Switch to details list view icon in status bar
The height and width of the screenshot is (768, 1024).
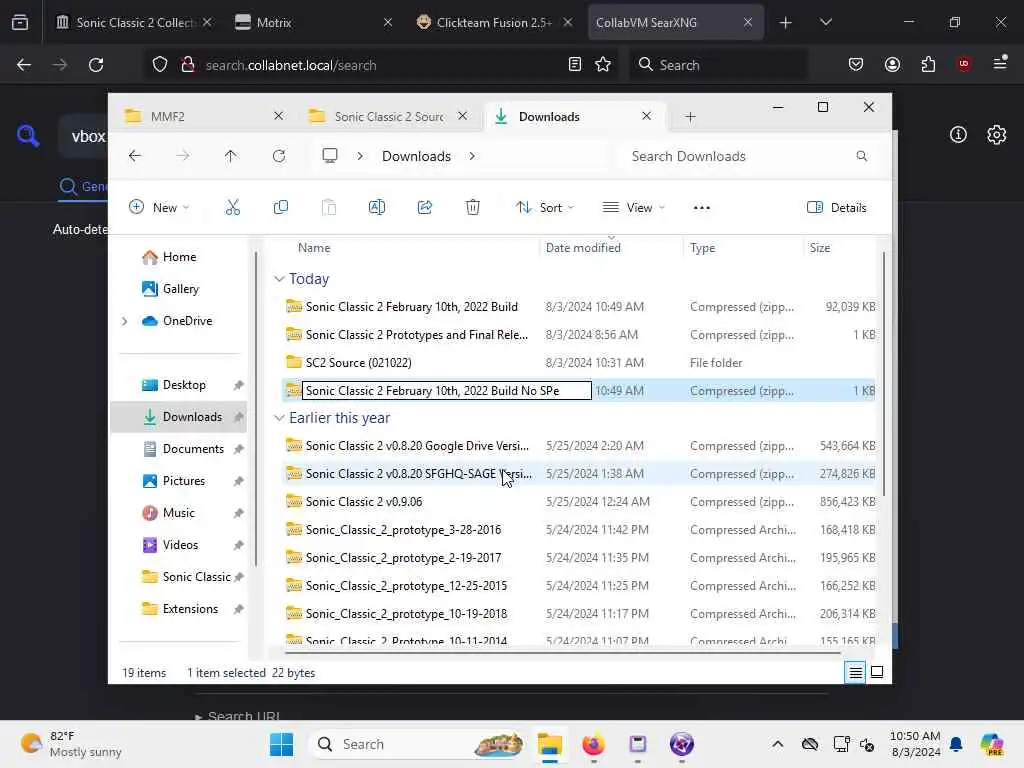pyautogui.click(x=855, y=672)
